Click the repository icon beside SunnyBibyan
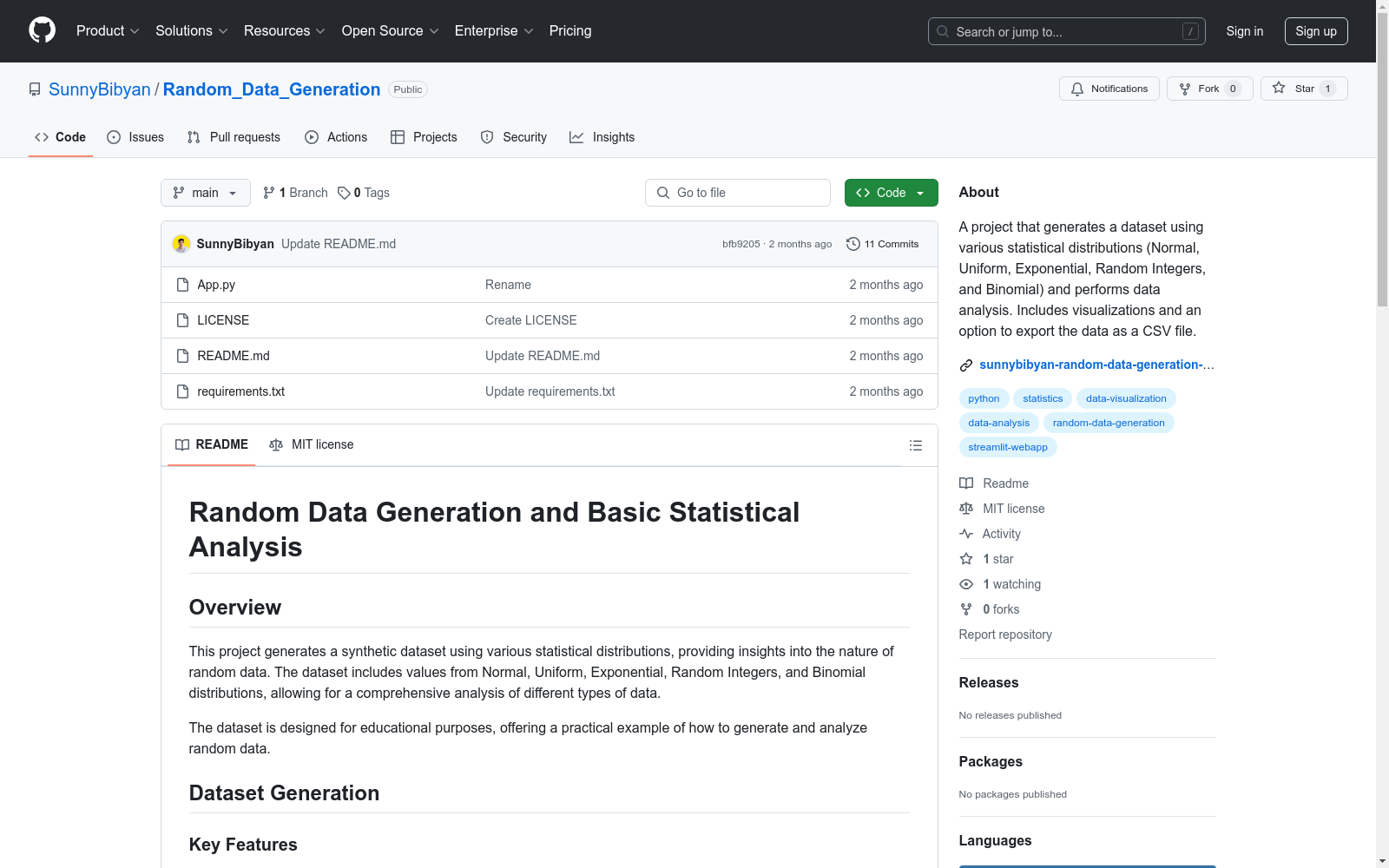The width and height of the screenshot is (1389, 868). [35, 89]
